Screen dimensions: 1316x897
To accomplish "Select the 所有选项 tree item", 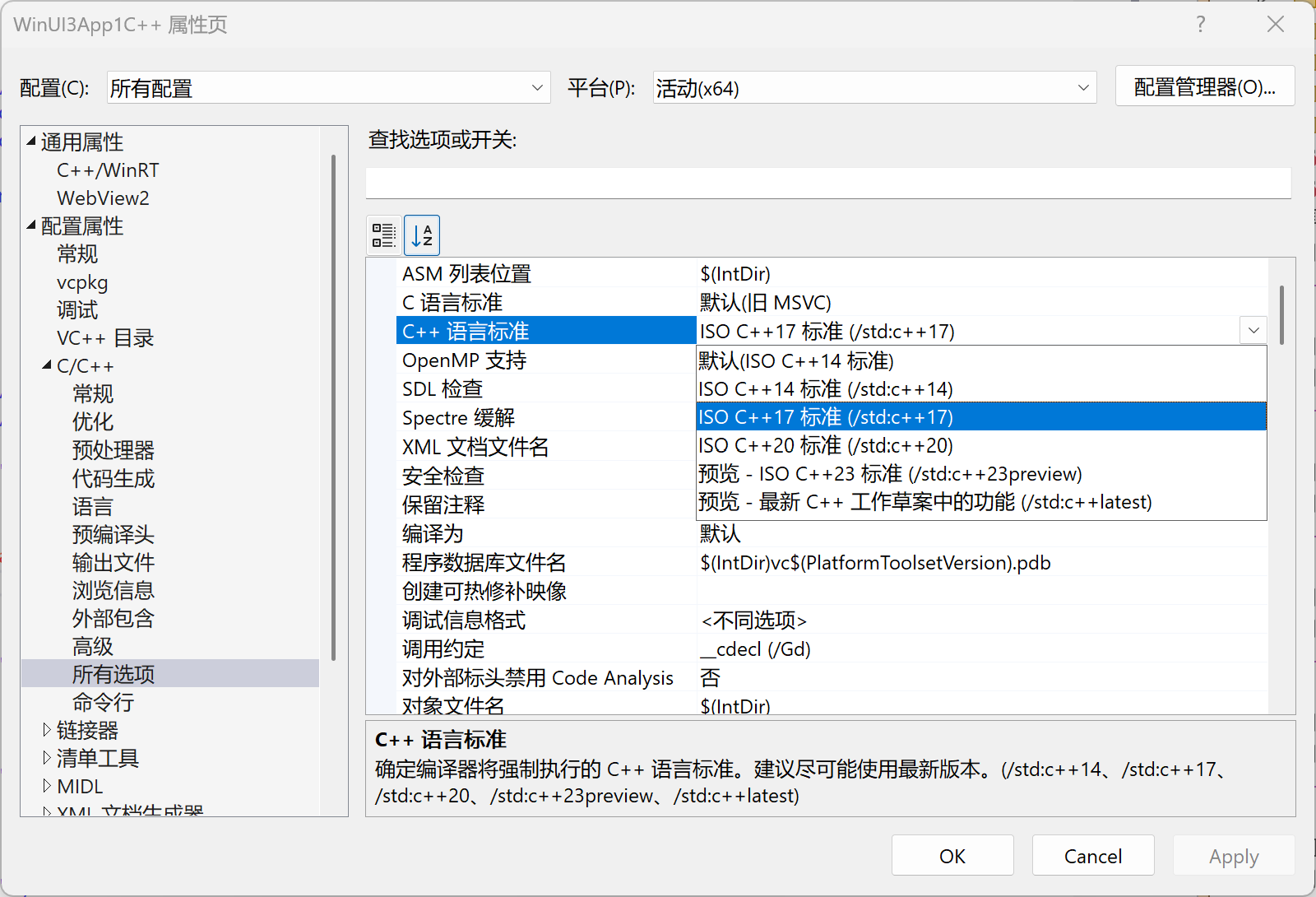I will [x=114, y=674].
